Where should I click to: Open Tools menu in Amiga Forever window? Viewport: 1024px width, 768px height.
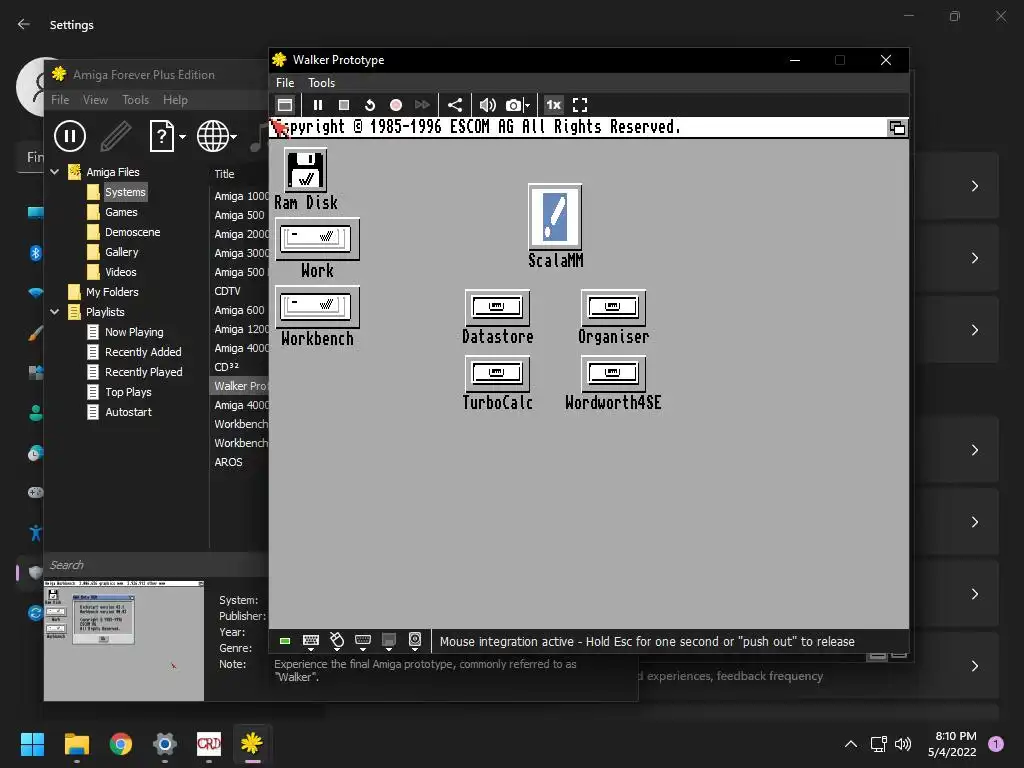click(x=135, y=100)
